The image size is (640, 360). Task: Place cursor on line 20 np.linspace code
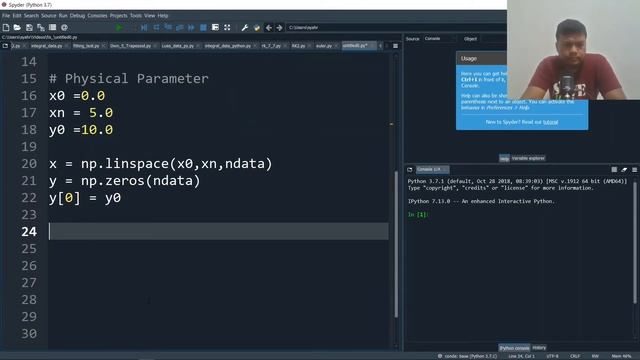click(x=160, y=164)
